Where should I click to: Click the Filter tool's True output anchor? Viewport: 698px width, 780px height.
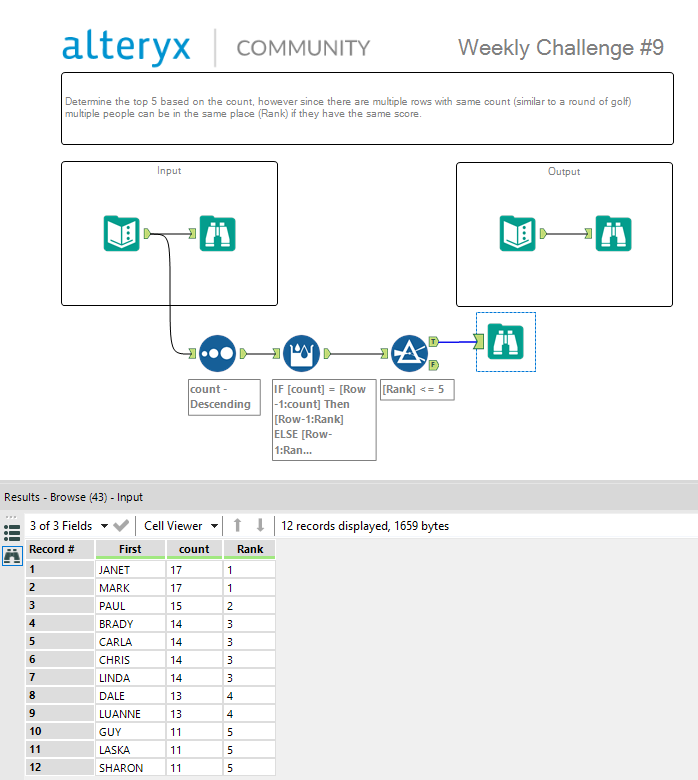pyautogui.click(x=433, y=342)
